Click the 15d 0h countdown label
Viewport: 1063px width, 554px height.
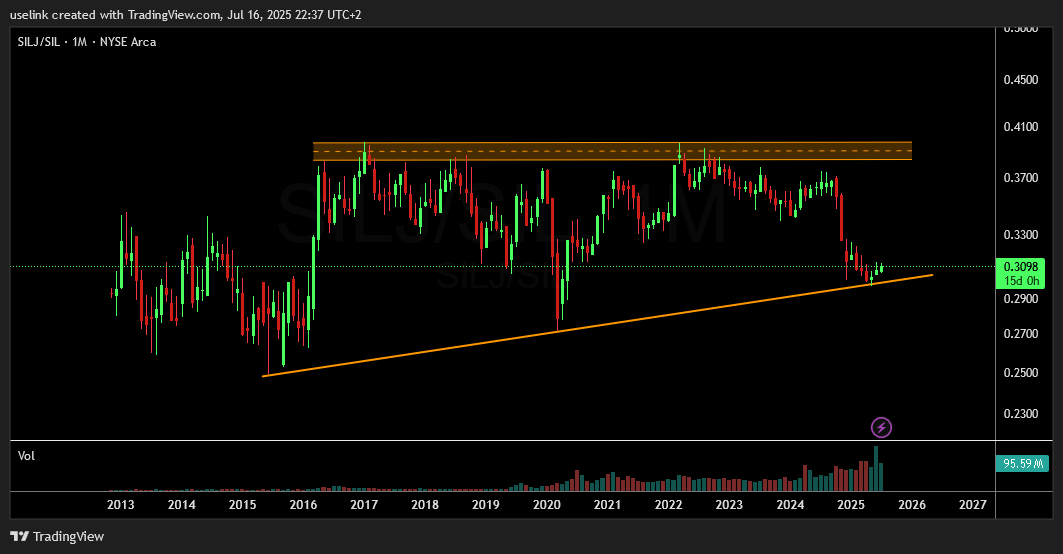coord(1020,281)
